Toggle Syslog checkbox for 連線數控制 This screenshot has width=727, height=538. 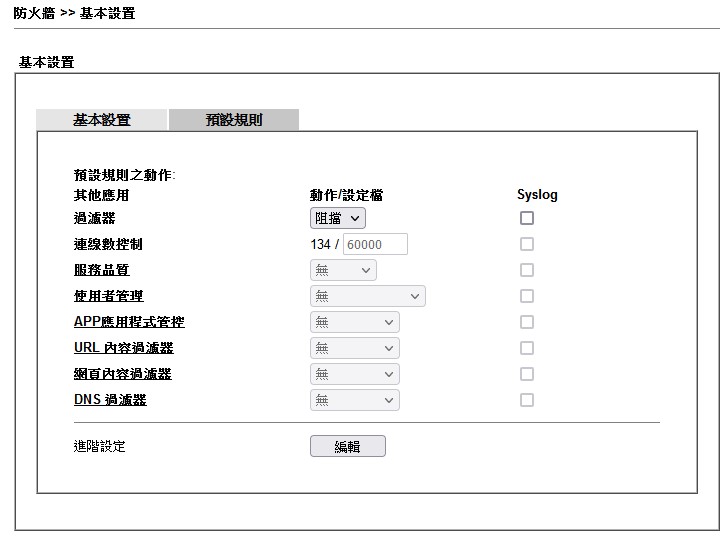click(527, 244)
